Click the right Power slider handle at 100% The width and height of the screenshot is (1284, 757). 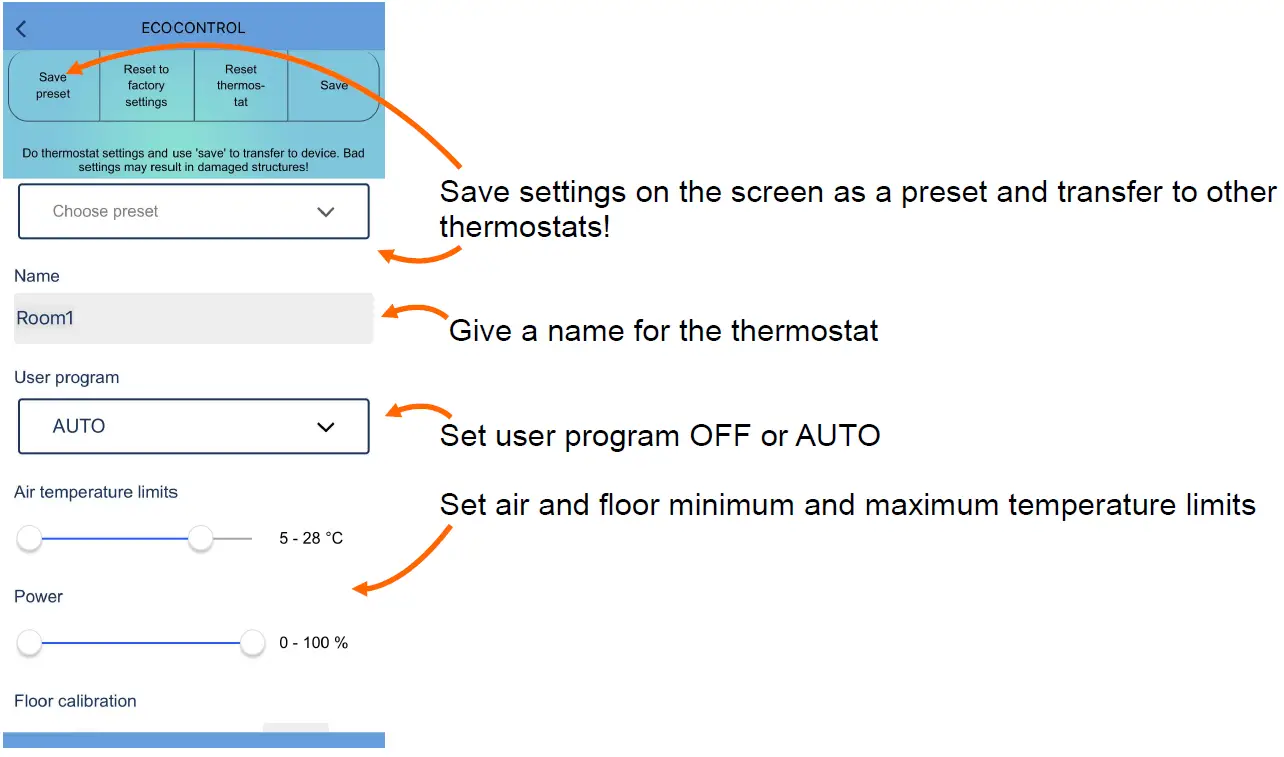(252, 643)
